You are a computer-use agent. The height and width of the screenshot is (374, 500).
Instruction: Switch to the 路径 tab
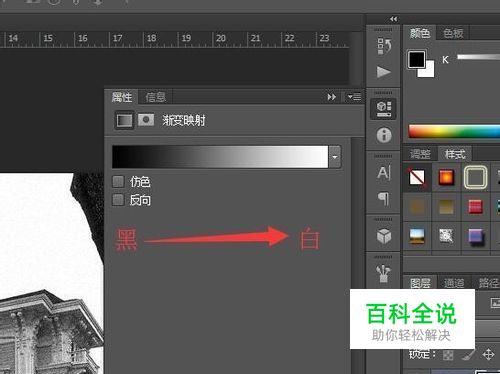click(x=488, y=283)
